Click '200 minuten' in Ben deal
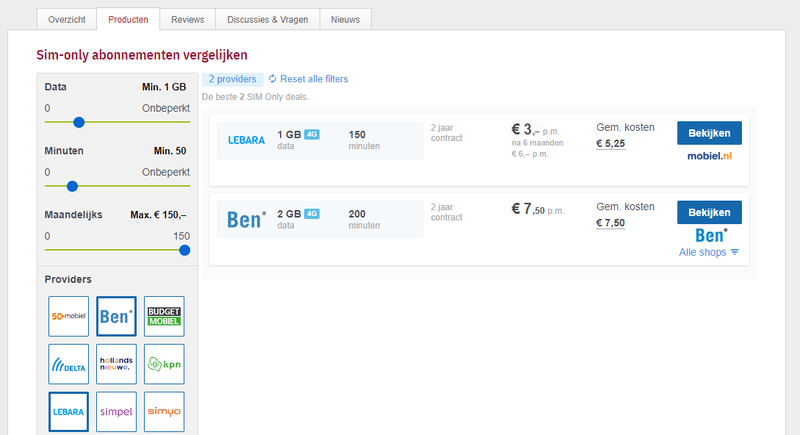Image resolution: width=800 pixels, height=435 pixels. pyautogui.click(x=364, y=219)
